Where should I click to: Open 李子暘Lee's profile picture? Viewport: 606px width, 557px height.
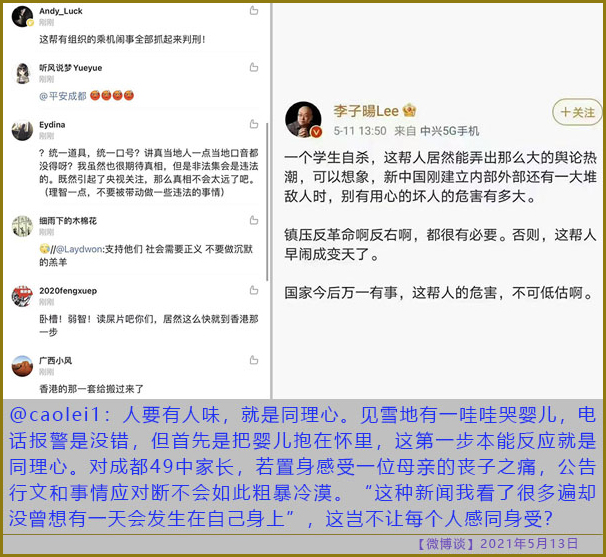click(x=303, y=119)
